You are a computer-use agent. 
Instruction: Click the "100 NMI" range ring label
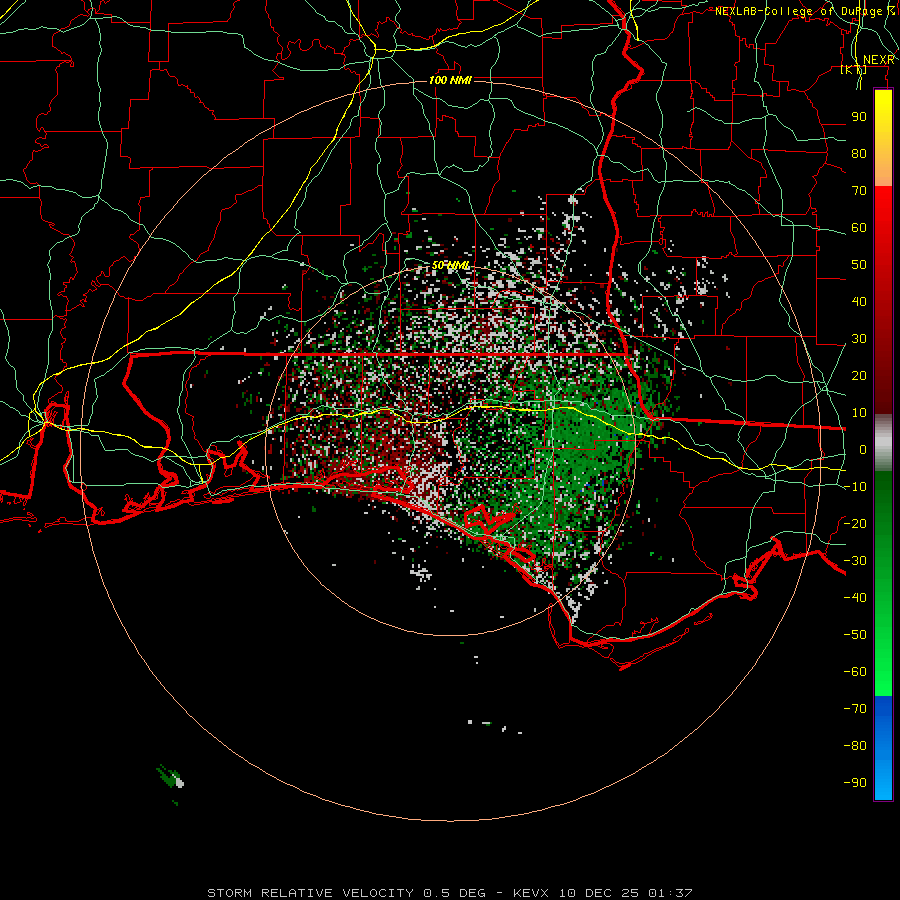pyautogui.click(x=450, y=80)
